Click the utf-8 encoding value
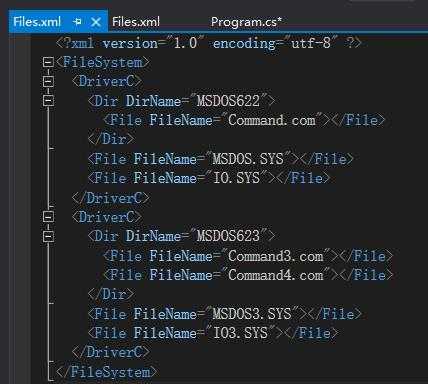This screenshot has height=384, width=428. coord(311,43)
